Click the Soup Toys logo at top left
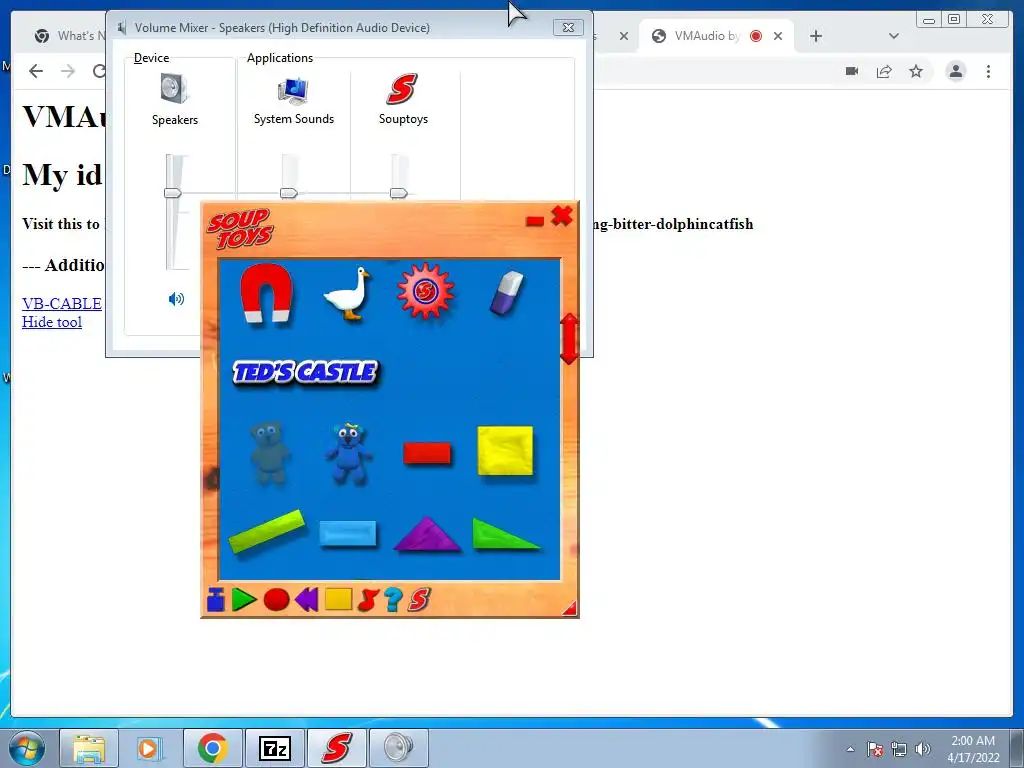 (x=240, y=228)
